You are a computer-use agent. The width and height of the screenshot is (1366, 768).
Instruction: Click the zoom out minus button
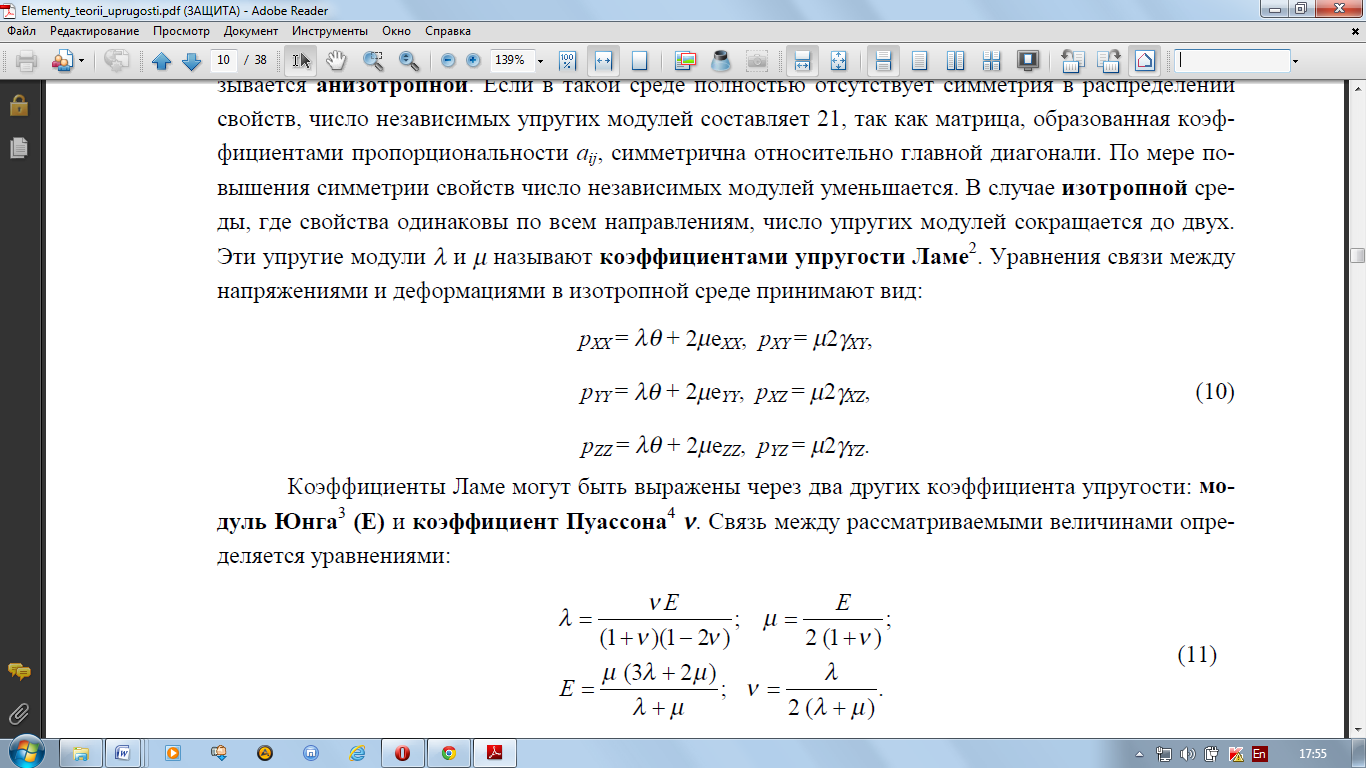click(449, 60)
